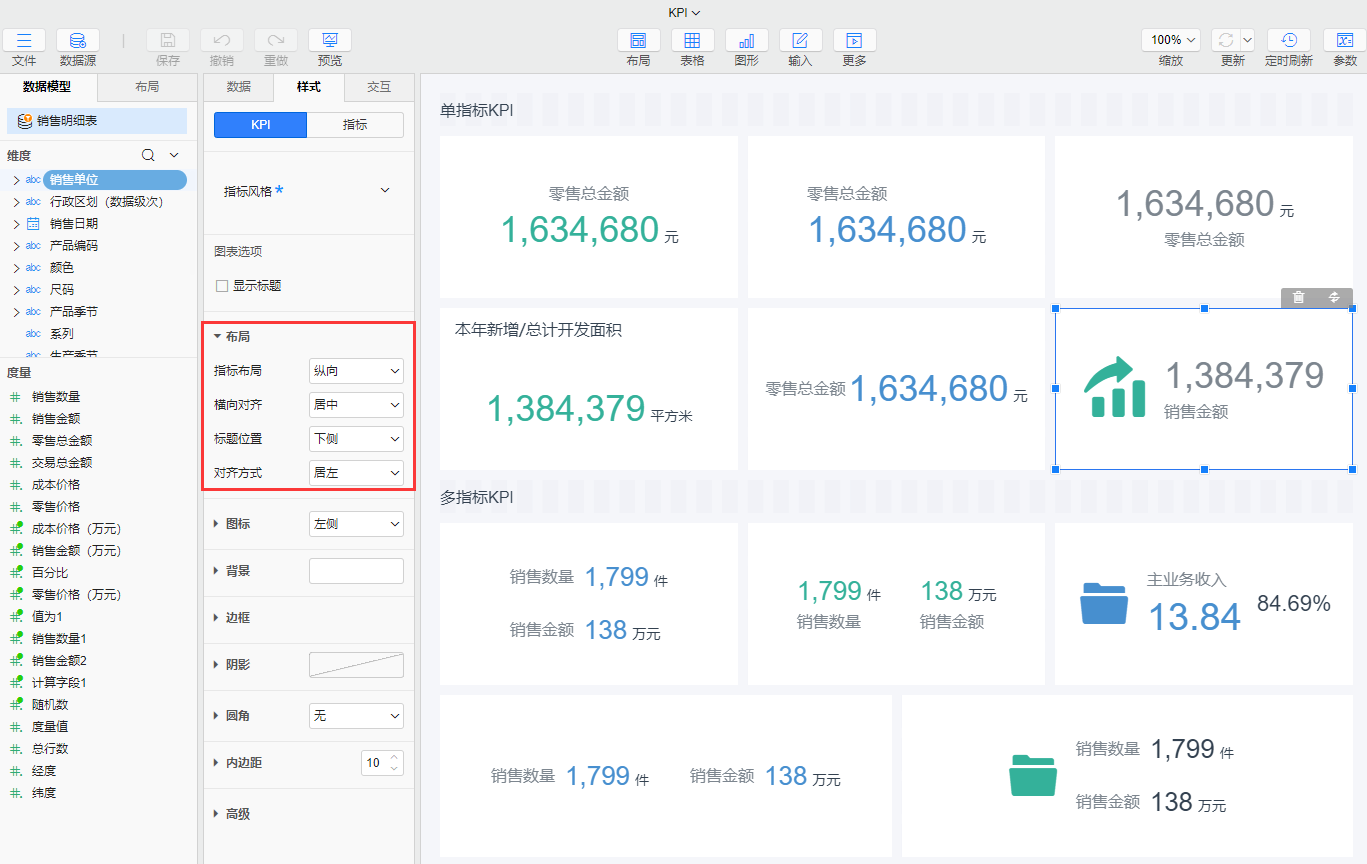The width and height of the screenshot is (1367, 864).
Task: Click the 背景 color swatch
Action: 356,571
